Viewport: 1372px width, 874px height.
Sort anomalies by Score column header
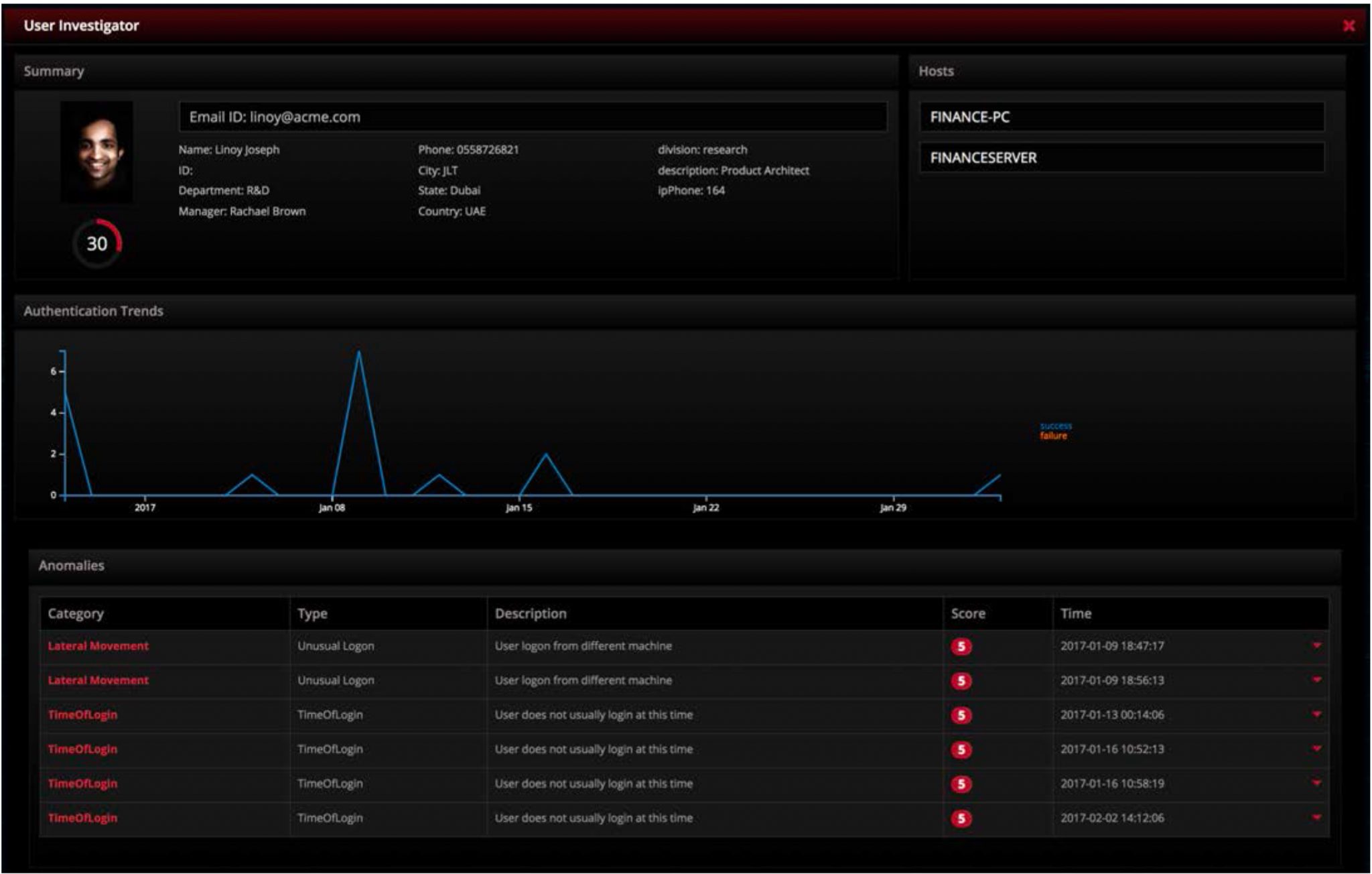[x=968, y=613]
